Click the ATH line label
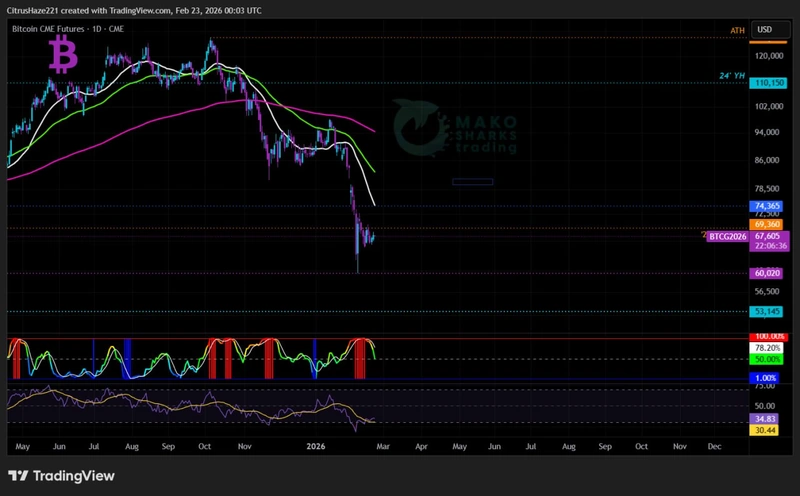800x496 pixels. pyautogui.click(x=738, y=31)
